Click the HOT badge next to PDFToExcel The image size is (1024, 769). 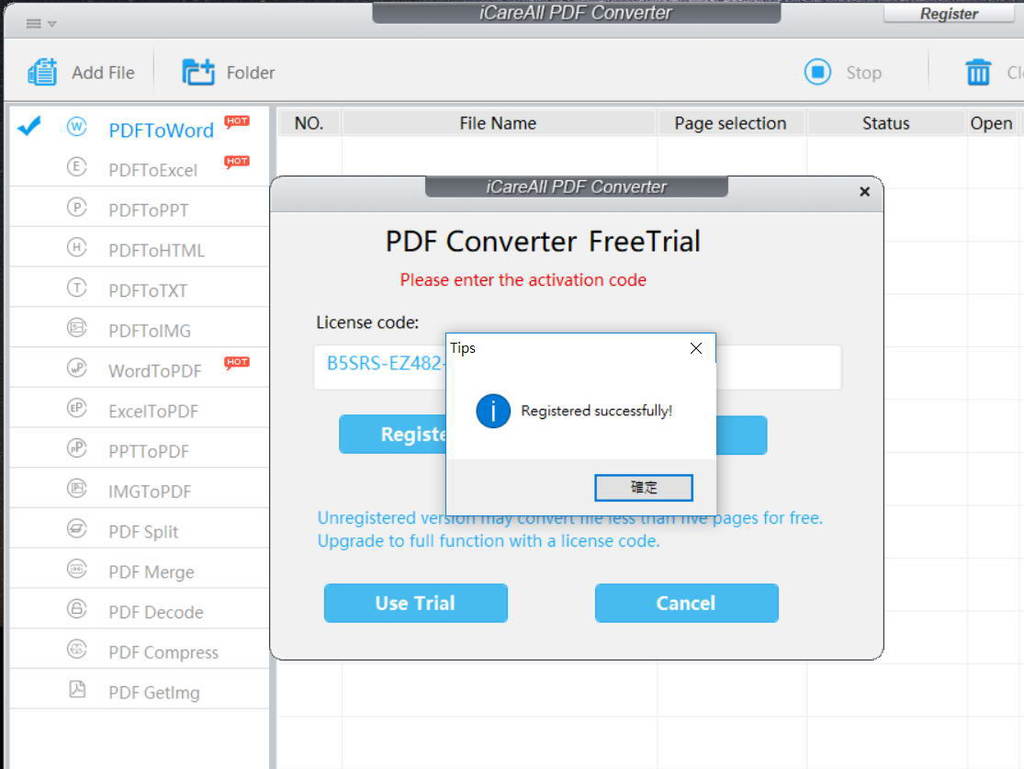click(x=237, y=161)
